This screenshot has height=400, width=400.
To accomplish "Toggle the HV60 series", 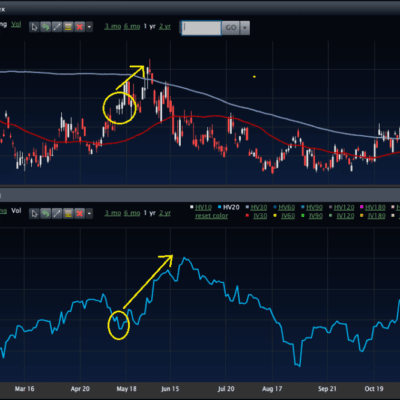I will [286, 207].
